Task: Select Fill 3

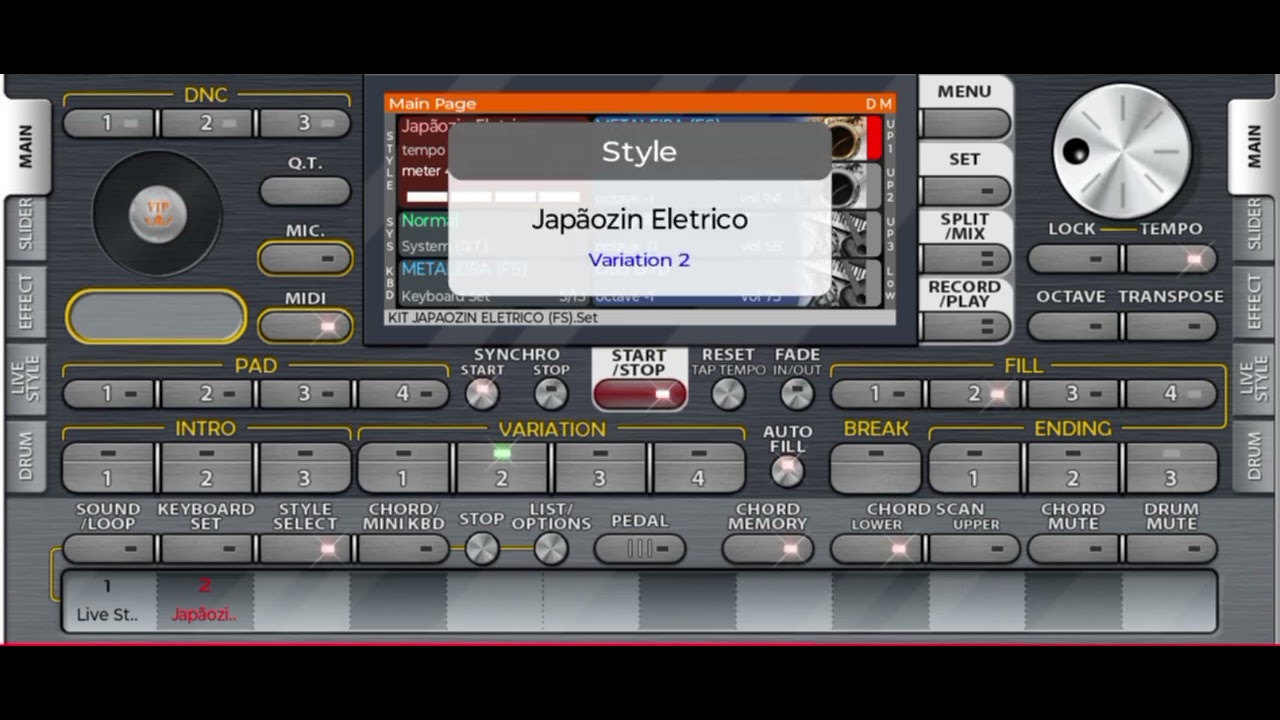Action: coord(1073,394)
